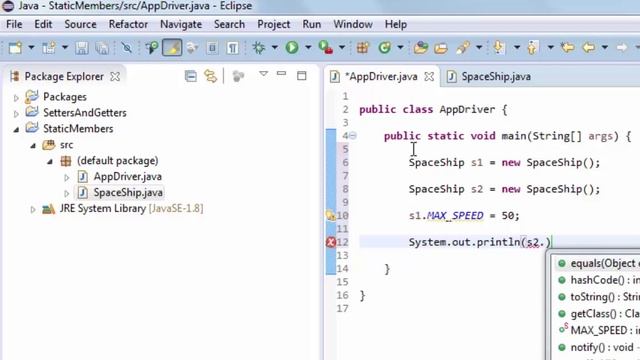Click the Last Edit Location icon
The width and height of the screenshot is (640, 360).
567,48
